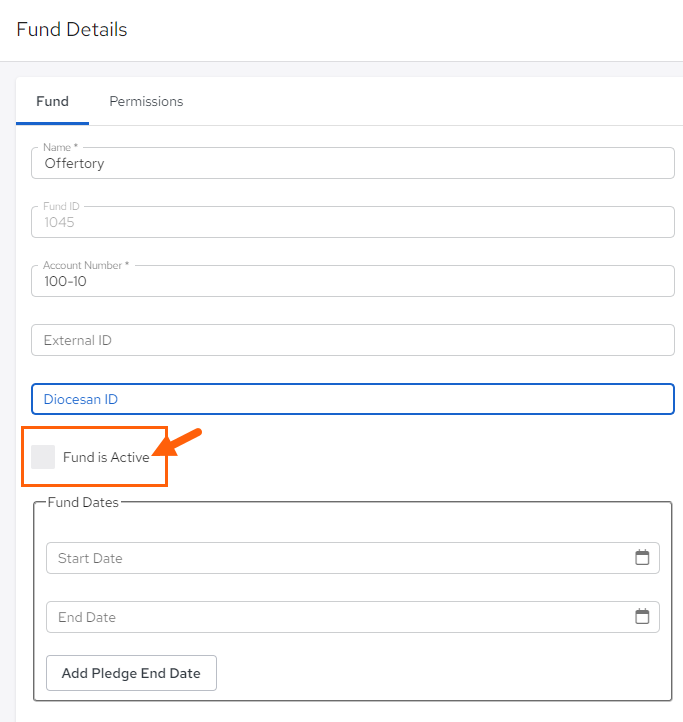Image resolution: width=683 pixels, height=722 pixels.
Task: Click the 'Fund ID' floating label
Action: click(61, 206)
